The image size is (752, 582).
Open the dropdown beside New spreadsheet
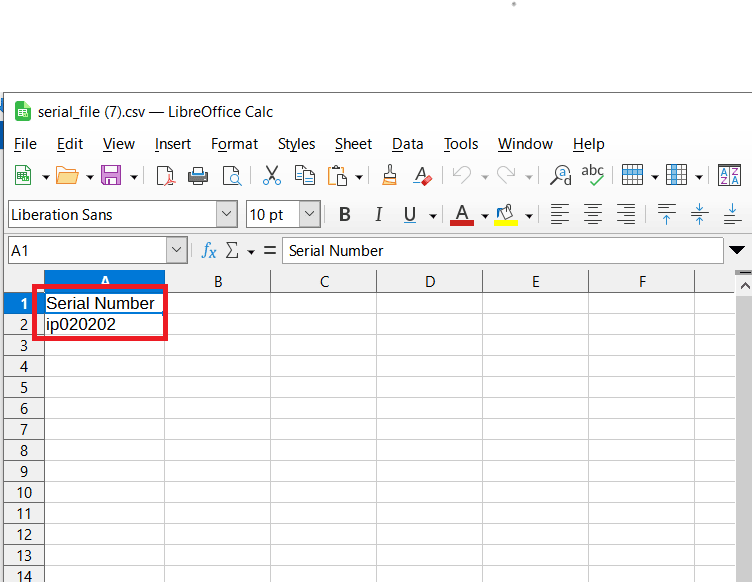pos(46,177)
